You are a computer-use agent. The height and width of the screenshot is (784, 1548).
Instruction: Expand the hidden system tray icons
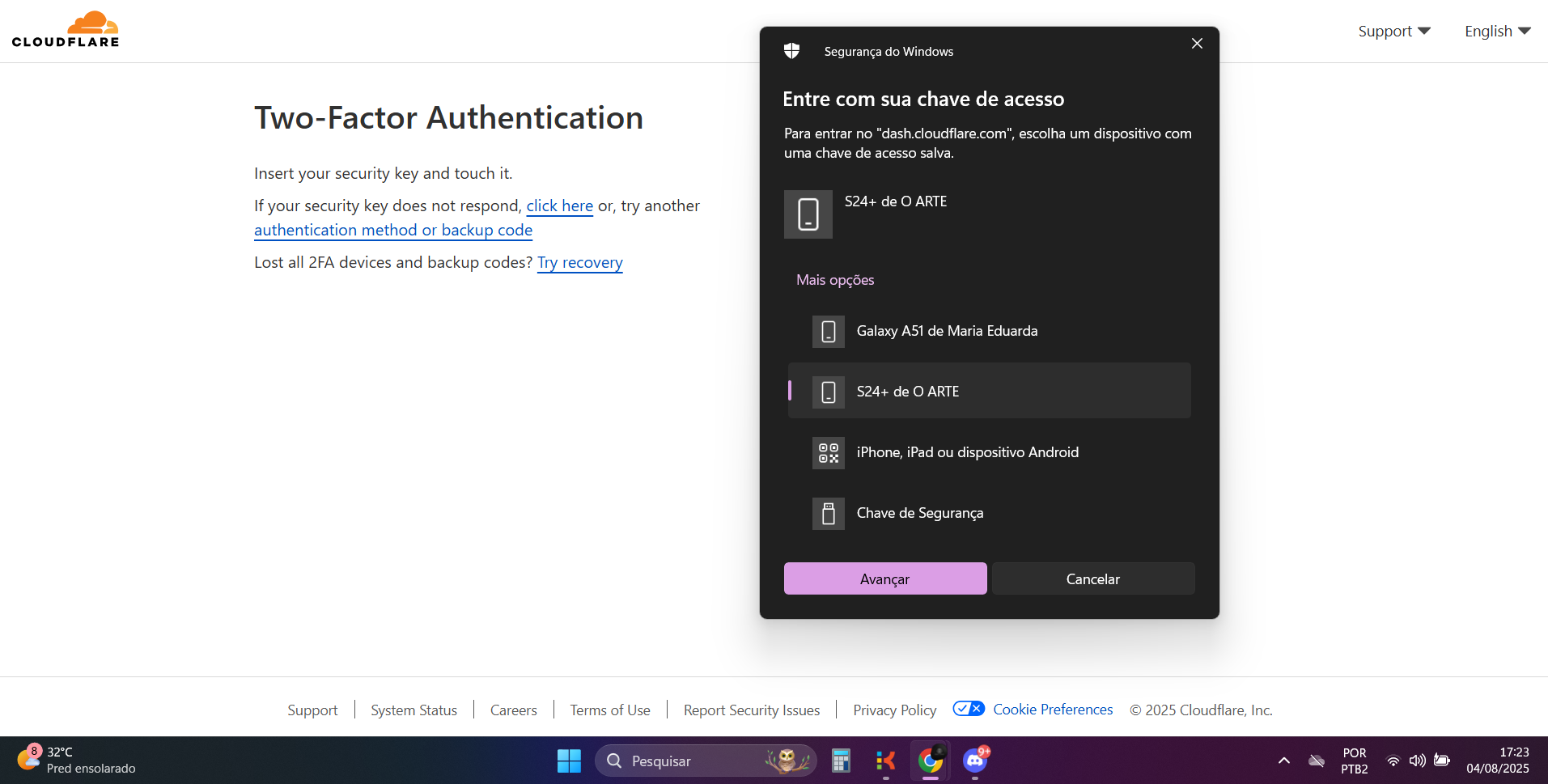click(1284, 761)
